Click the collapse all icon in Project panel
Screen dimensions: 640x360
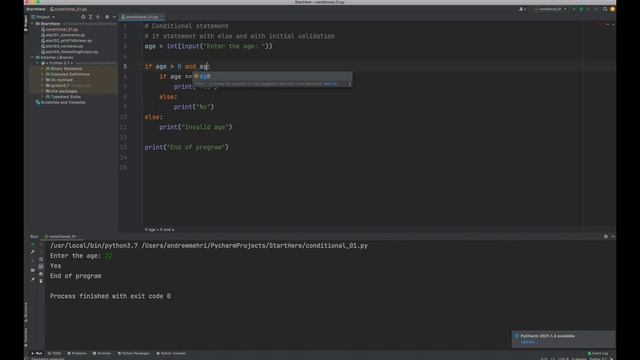click(x=98, y=17)
